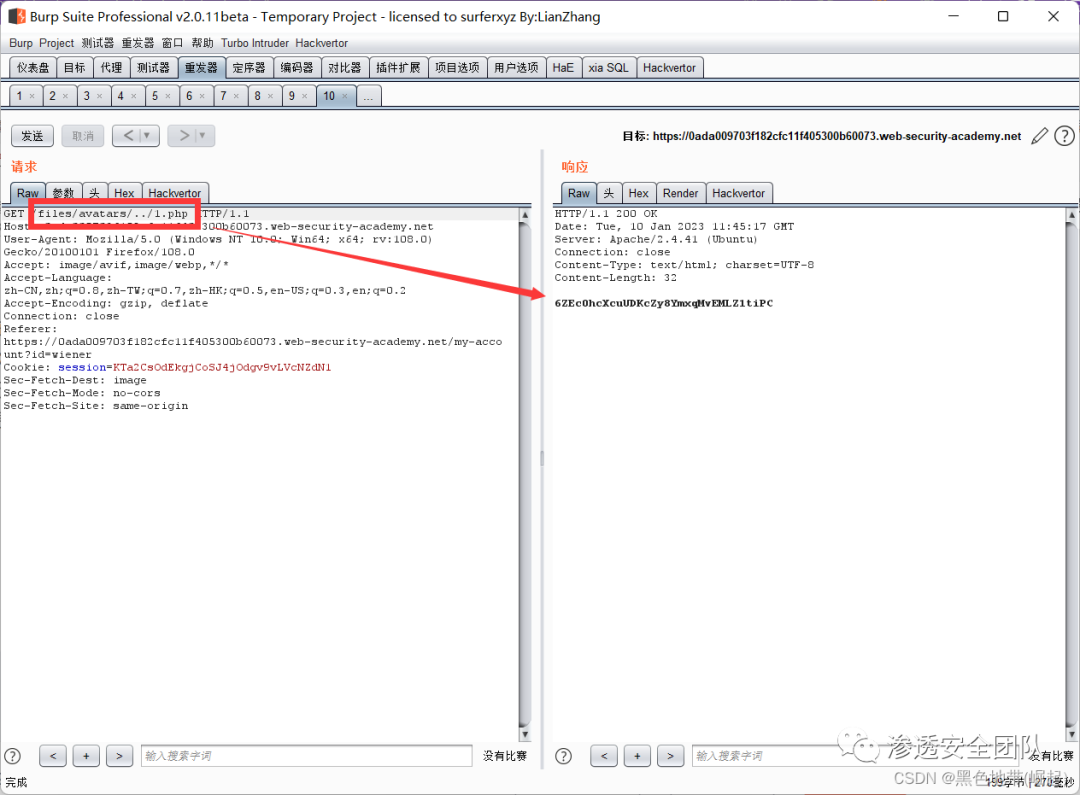Click the request panel help icon
Viewport: 1080px width, 795px height.
12,756
